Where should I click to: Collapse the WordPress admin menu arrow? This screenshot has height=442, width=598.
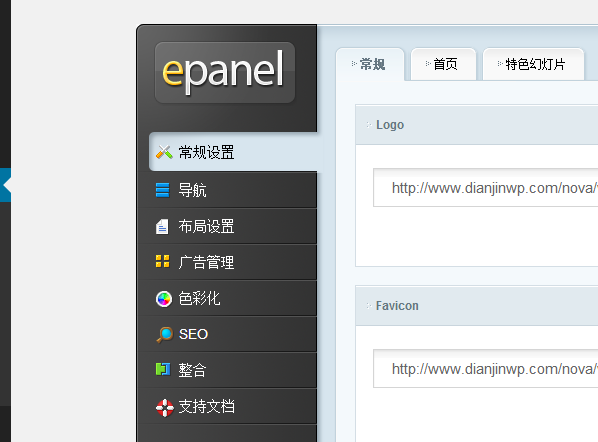coord(5,185)
